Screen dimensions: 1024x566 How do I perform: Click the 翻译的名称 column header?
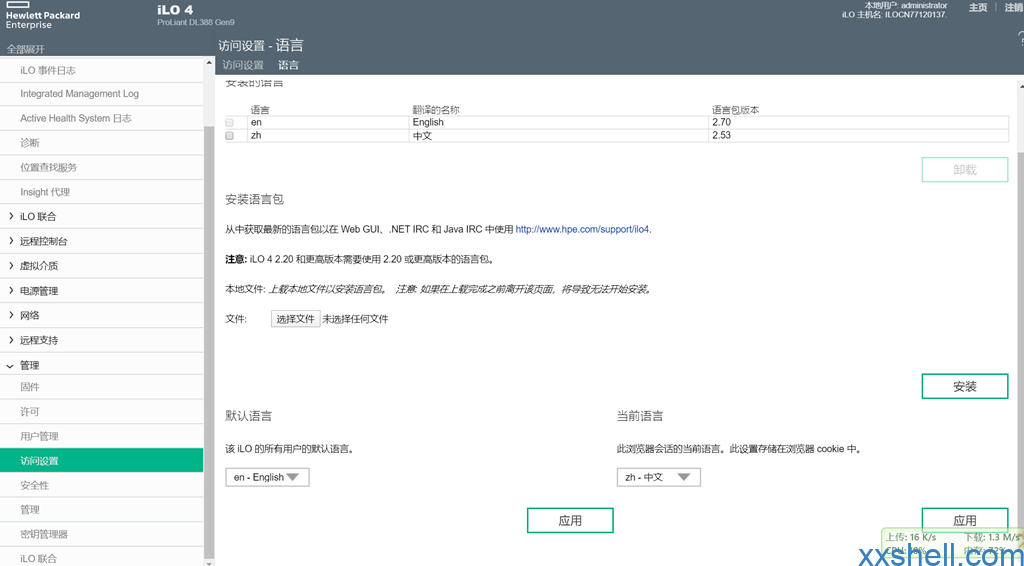coord(436,110)
